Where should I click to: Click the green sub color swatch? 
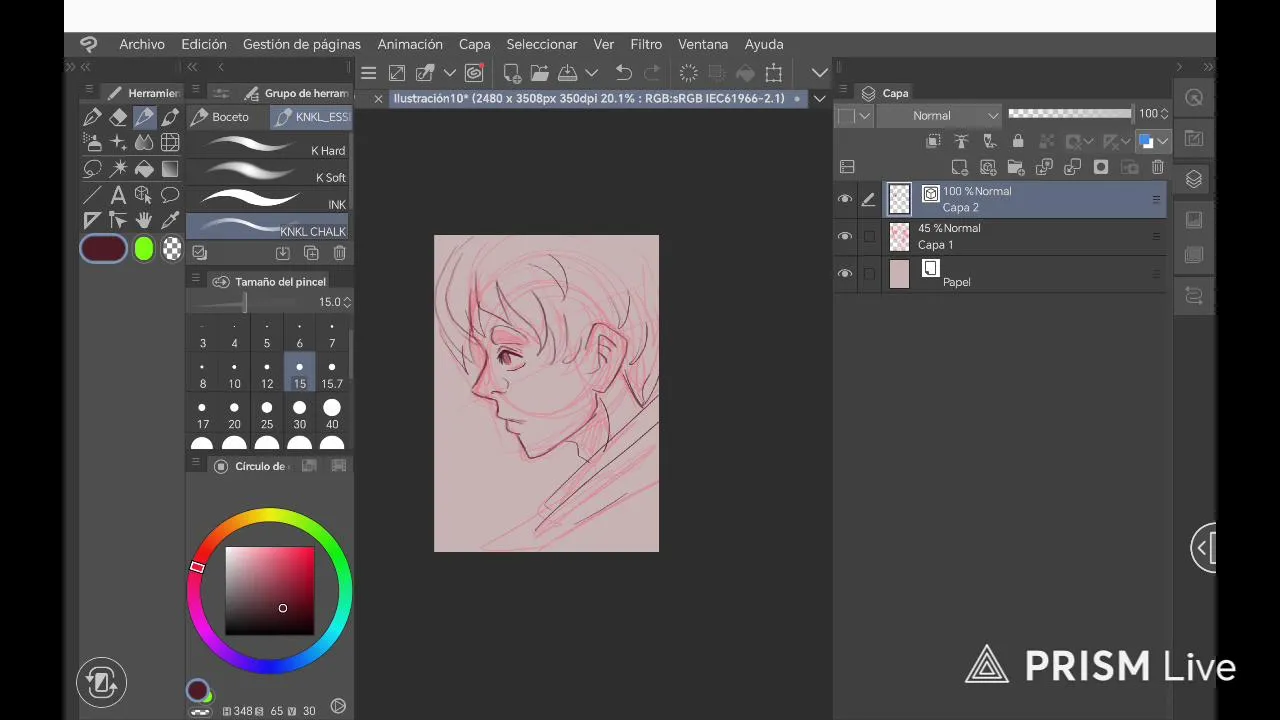[x=144, y=249]
